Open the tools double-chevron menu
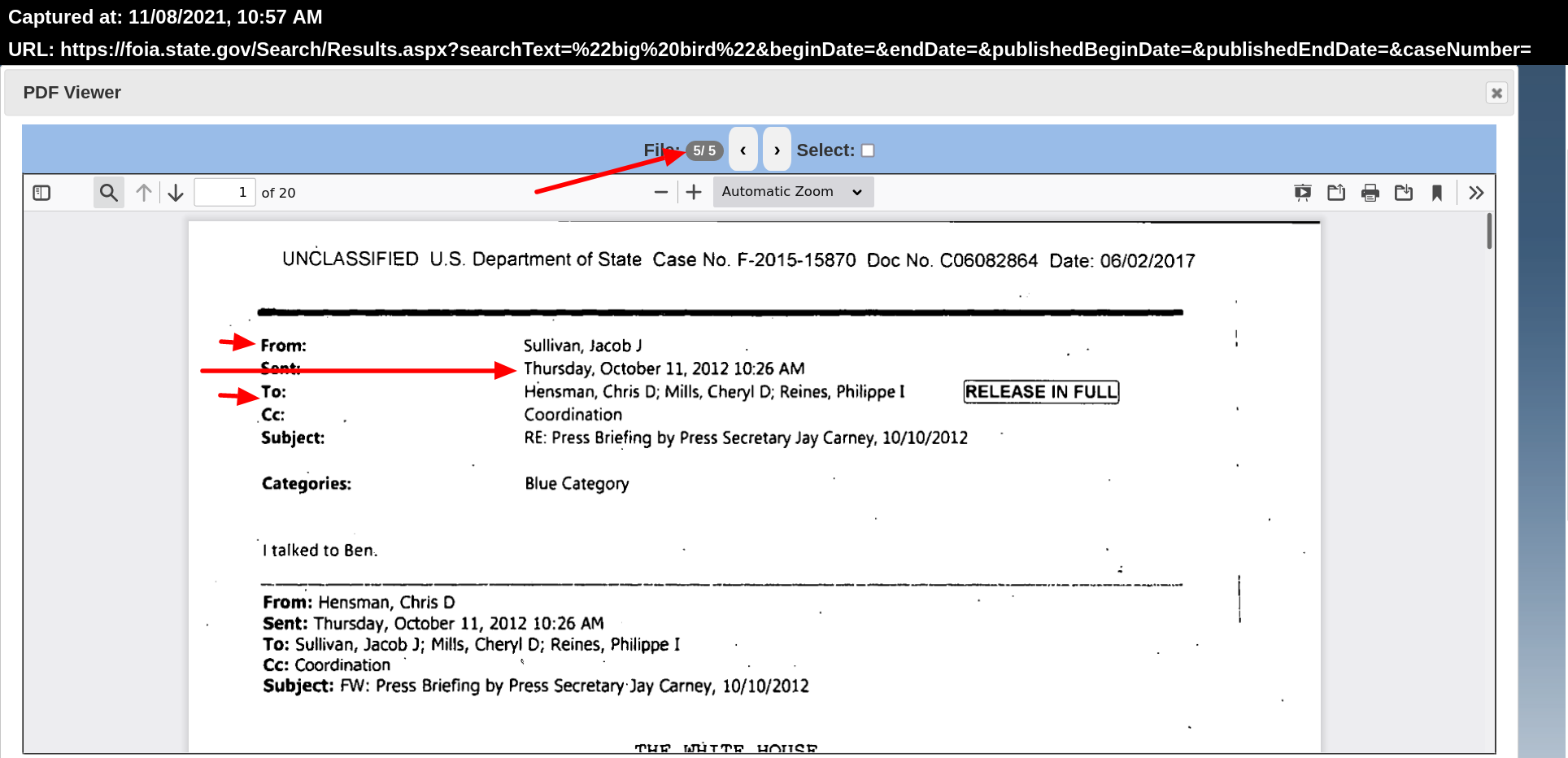Screen dimensions: 1568x758 coord(1476,193)
